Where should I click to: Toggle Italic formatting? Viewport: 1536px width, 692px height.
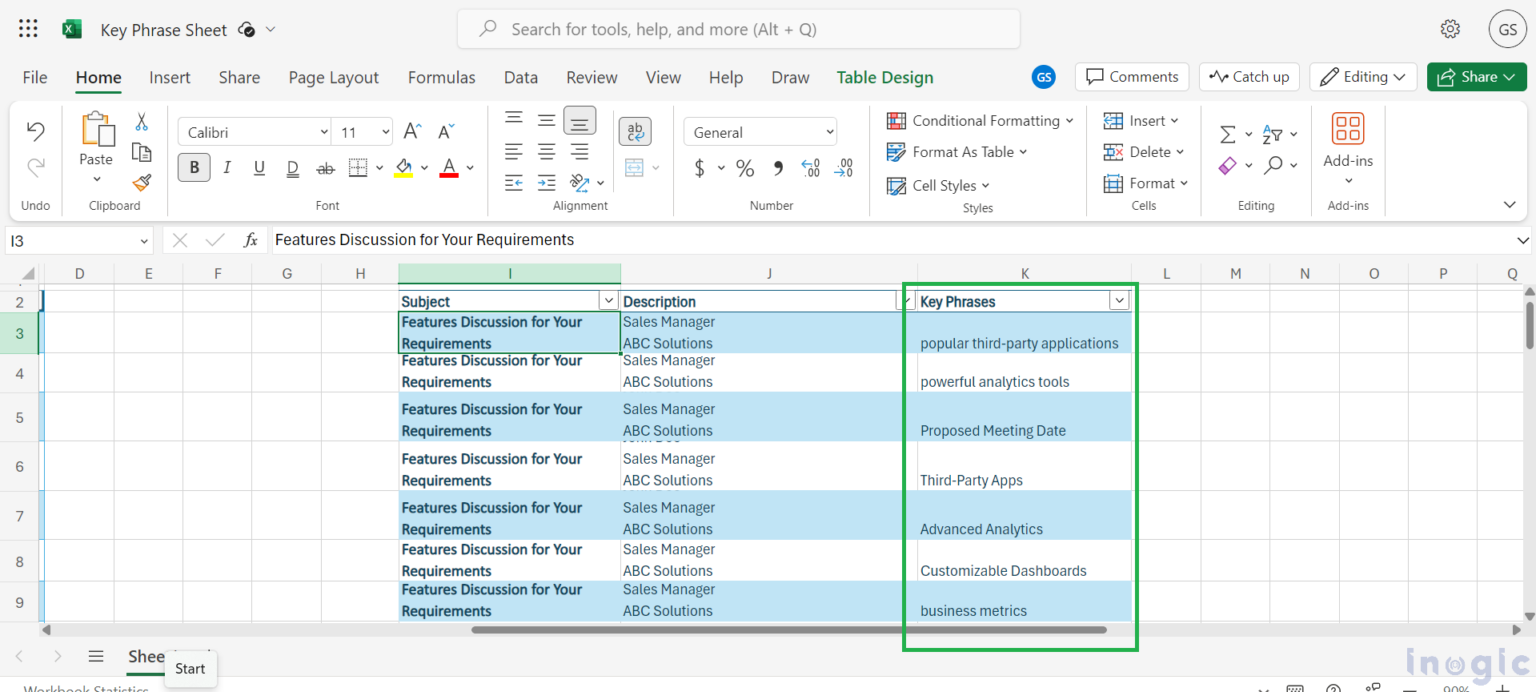(x=227, y=168)
